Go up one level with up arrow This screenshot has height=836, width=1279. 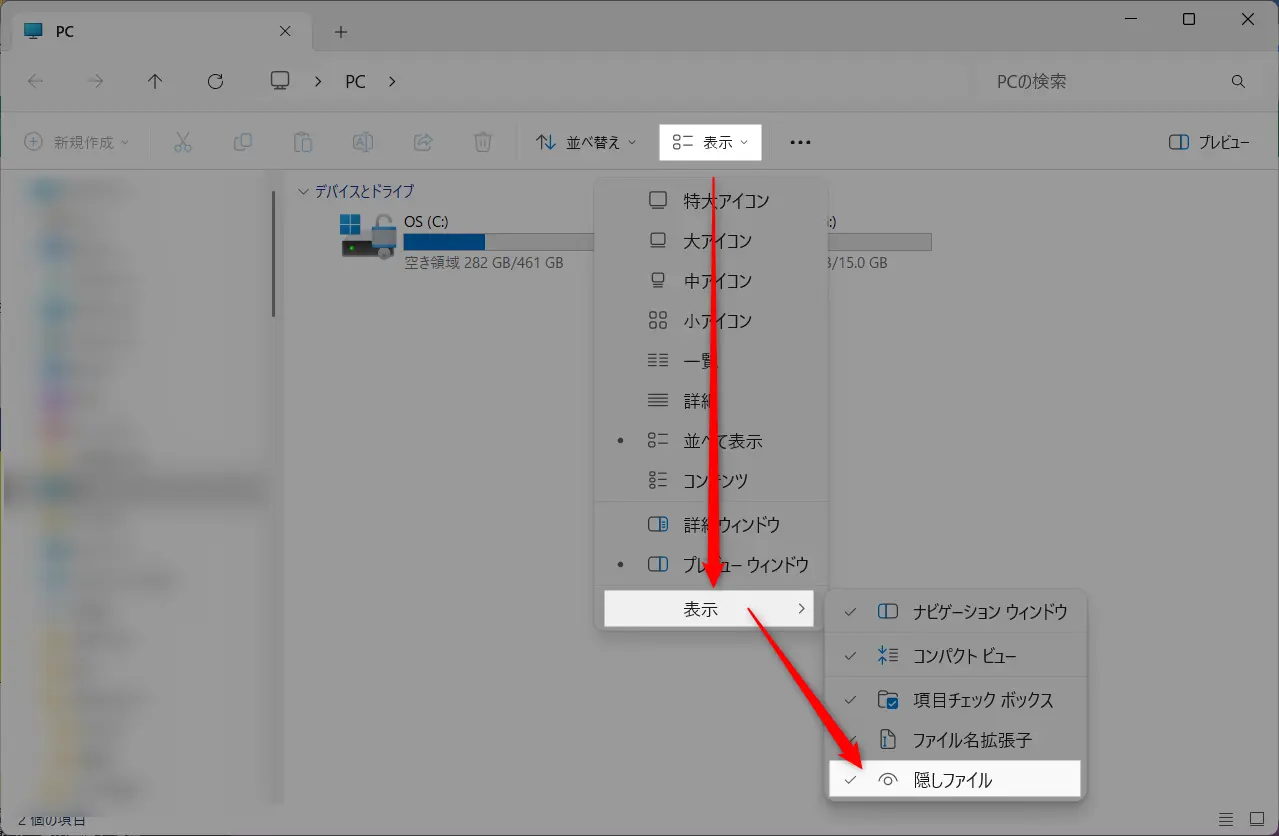pos(155,82)
